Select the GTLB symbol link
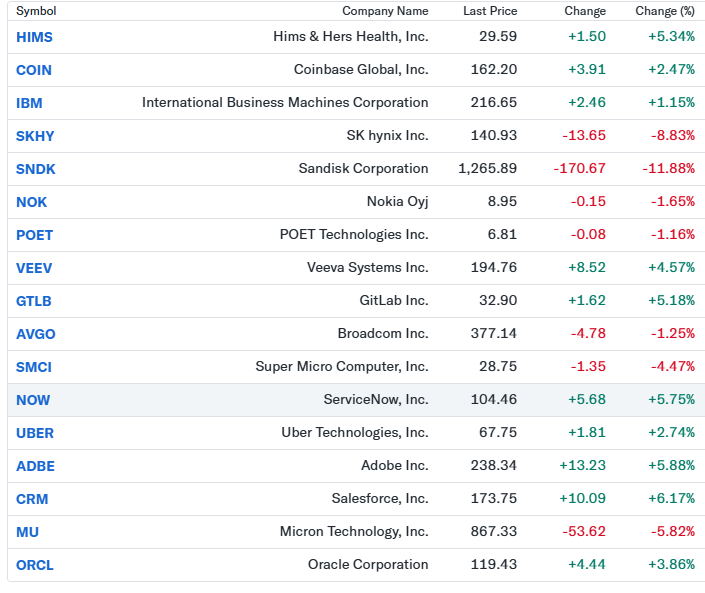Screen dimensions: 705x593 point(34,301)
